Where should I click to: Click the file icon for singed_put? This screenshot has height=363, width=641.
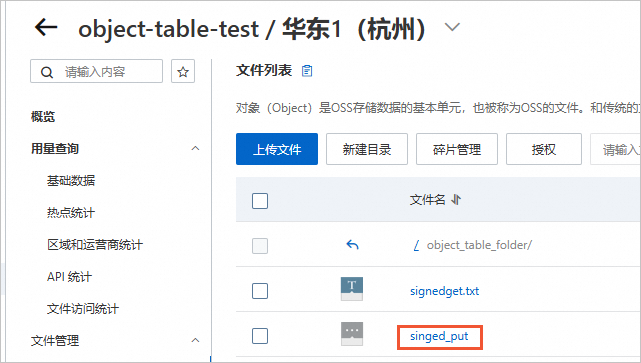click(x=352, y=334)
